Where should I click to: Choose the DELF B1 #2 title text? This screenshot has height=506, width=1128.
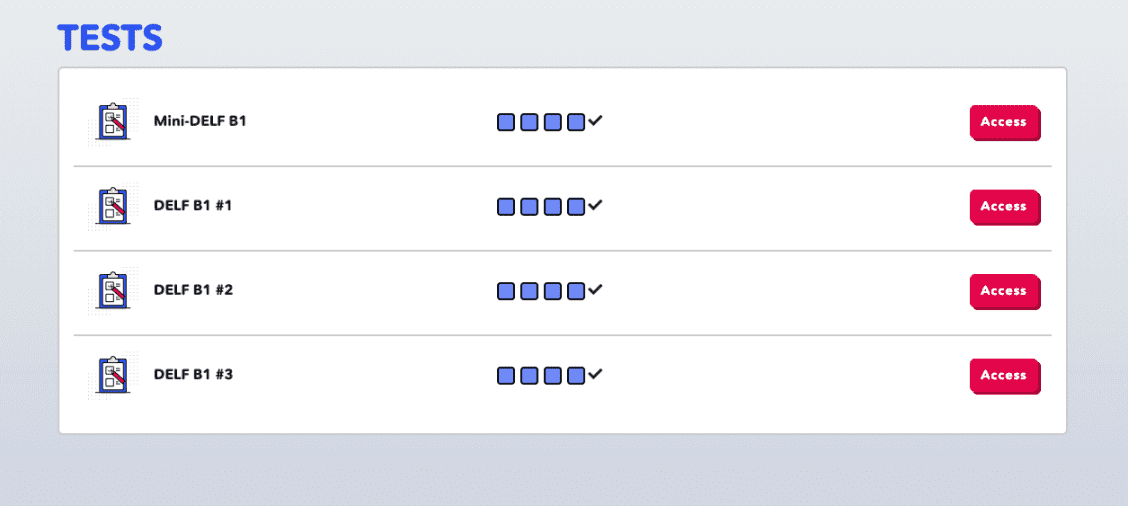tap(193, 290)
